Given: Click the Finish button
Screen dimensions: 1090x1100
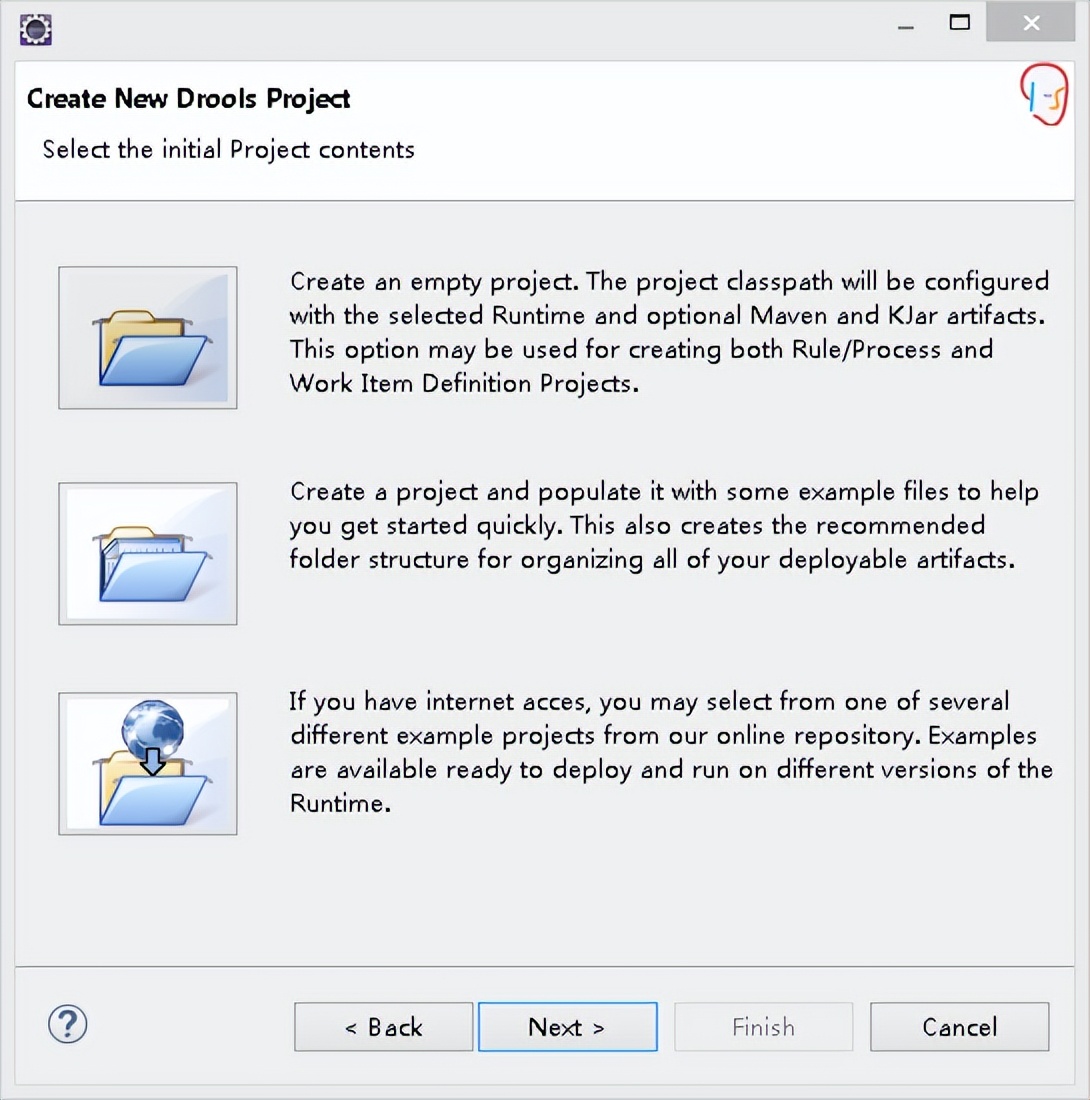Looking at the screenshot, I should coord(764,1027).
